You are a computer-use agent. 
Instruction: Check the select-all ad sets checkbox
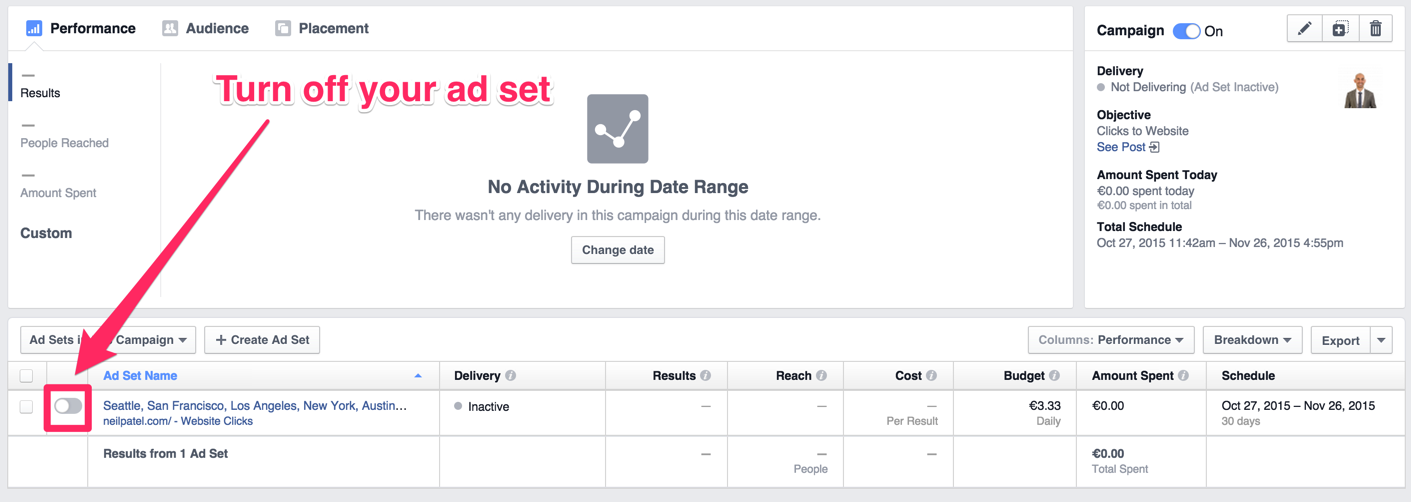pyautogui.click(x=26, y=376)
